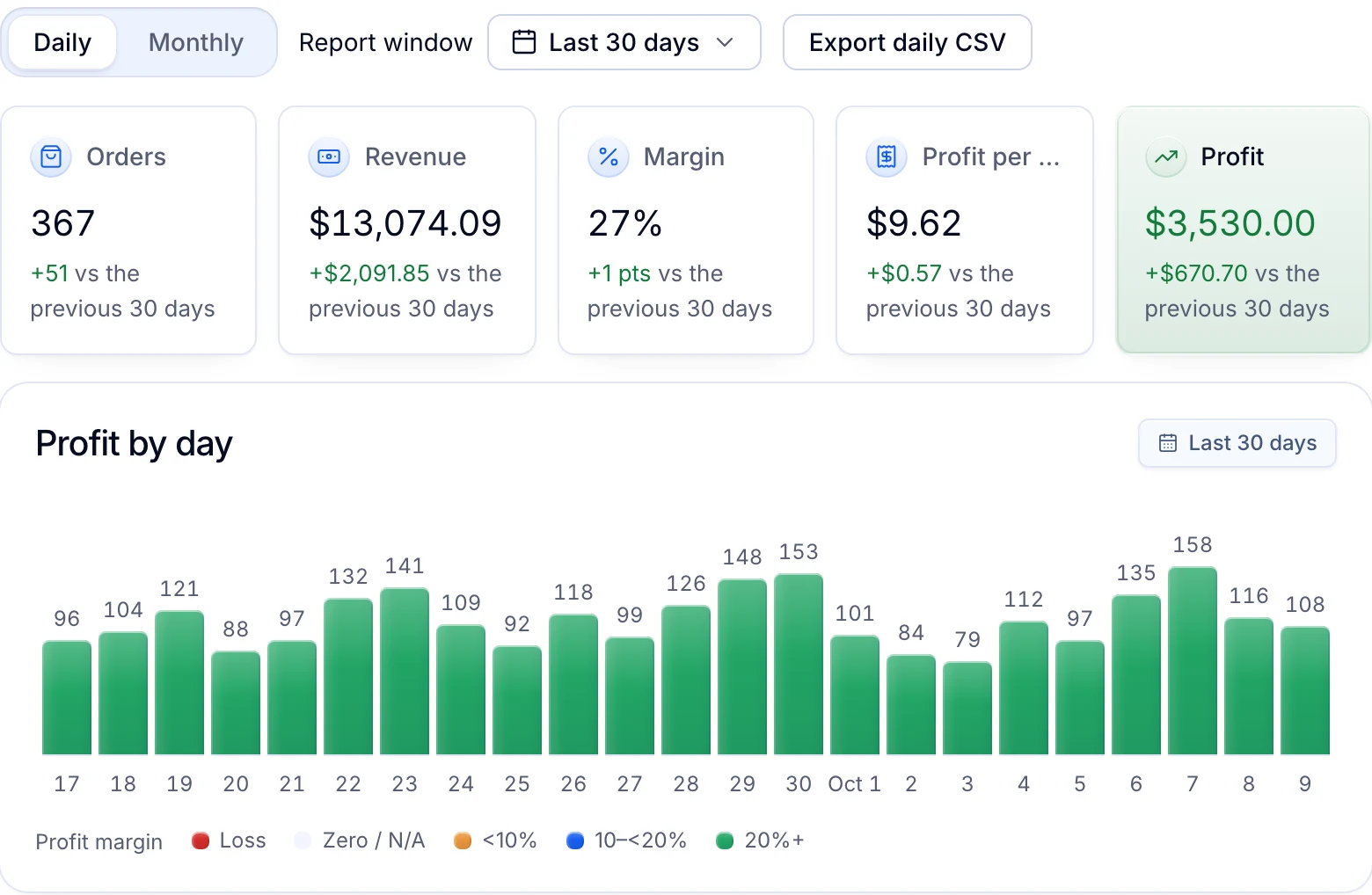Click the green 20%+ legend swatch
The width and height of the screenshot is (1372, 895).
pos(725,841)
